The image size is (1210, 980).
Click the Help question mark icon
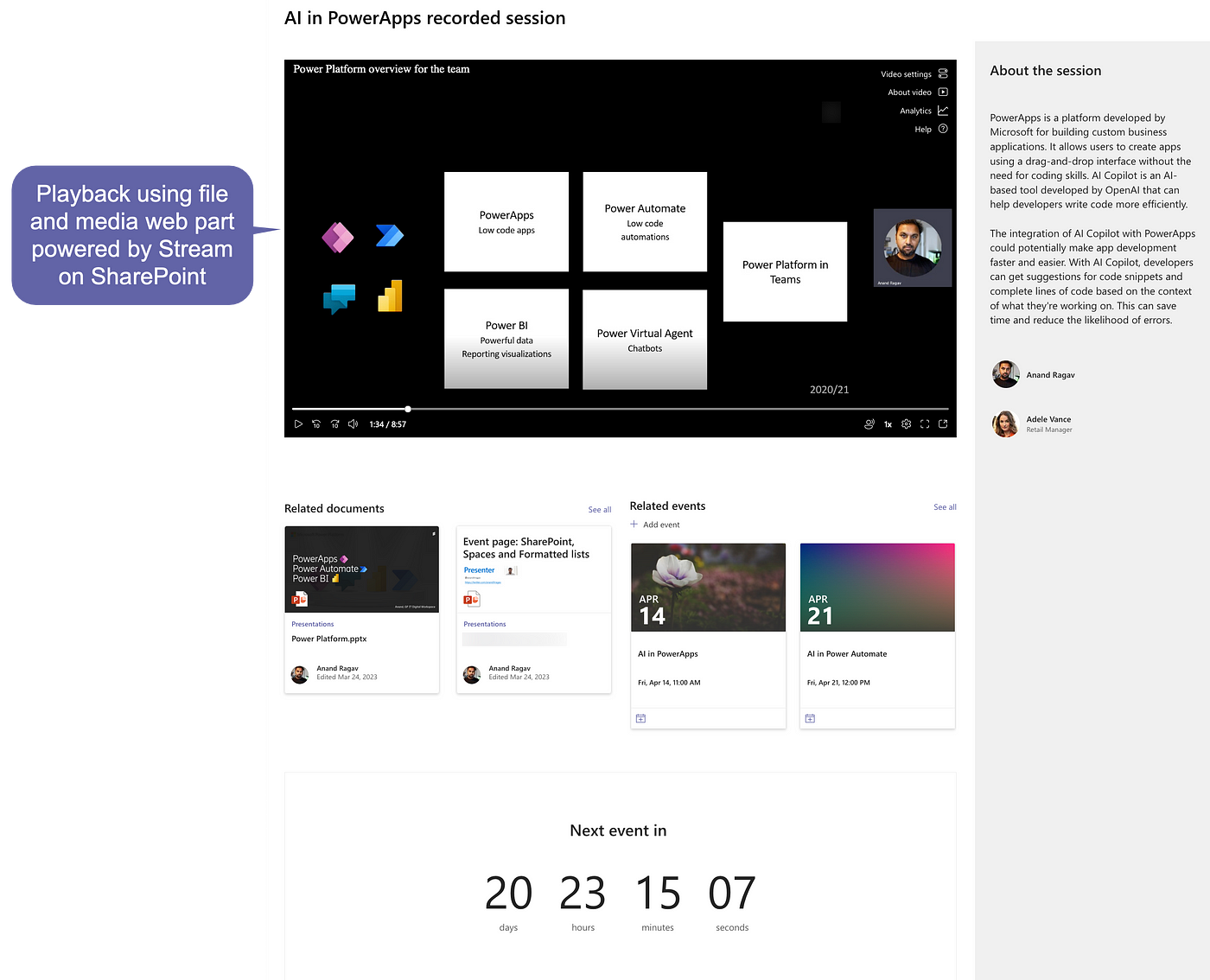click(x=943, y=129)
